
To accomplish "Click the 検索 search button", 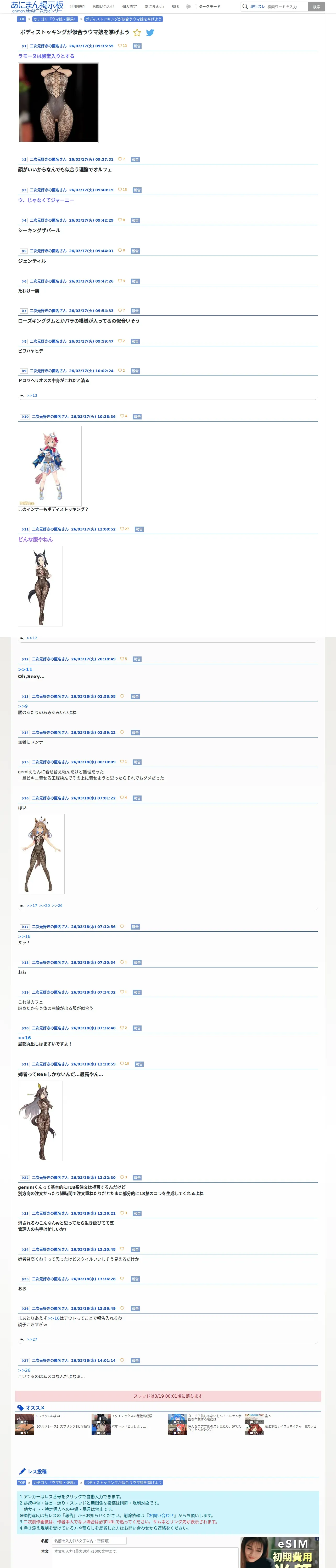I will coord(316,7).
